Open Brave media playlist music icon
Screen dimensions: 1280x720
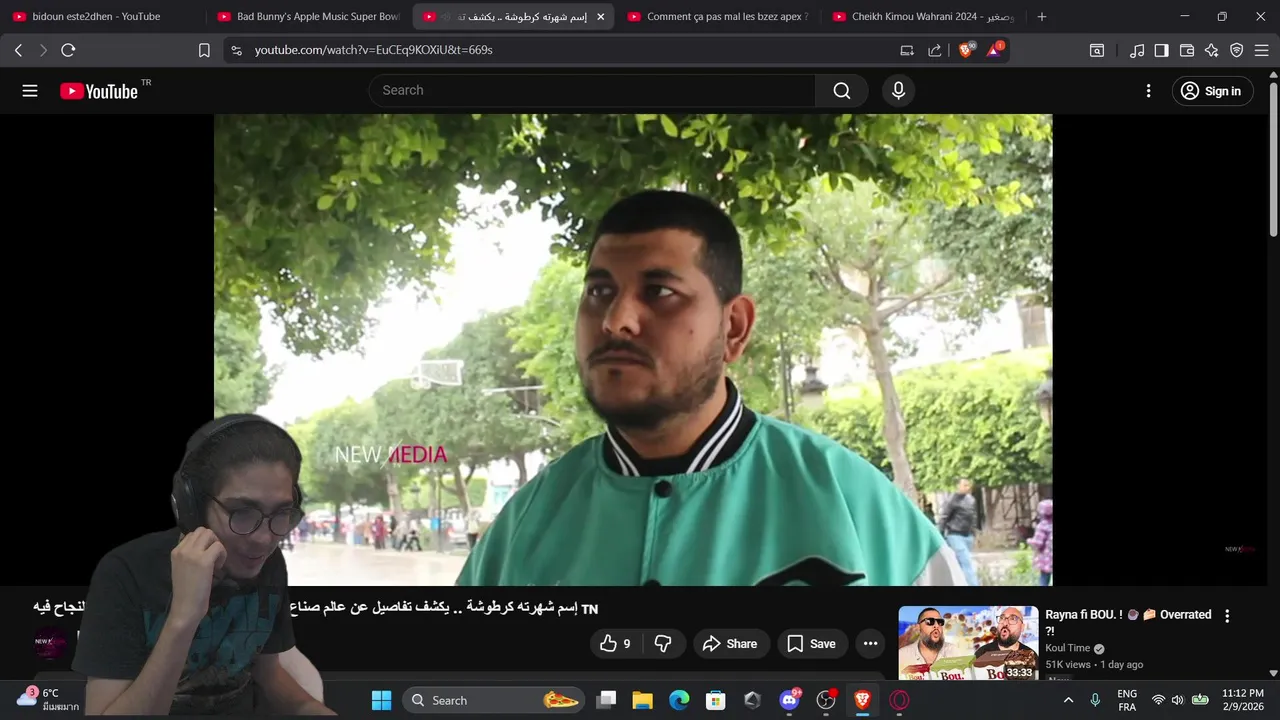[x=1137, y=50]
